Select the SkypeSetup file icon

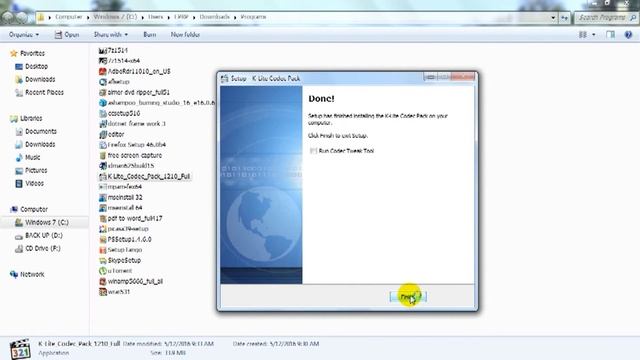click(x=103, y=260)
